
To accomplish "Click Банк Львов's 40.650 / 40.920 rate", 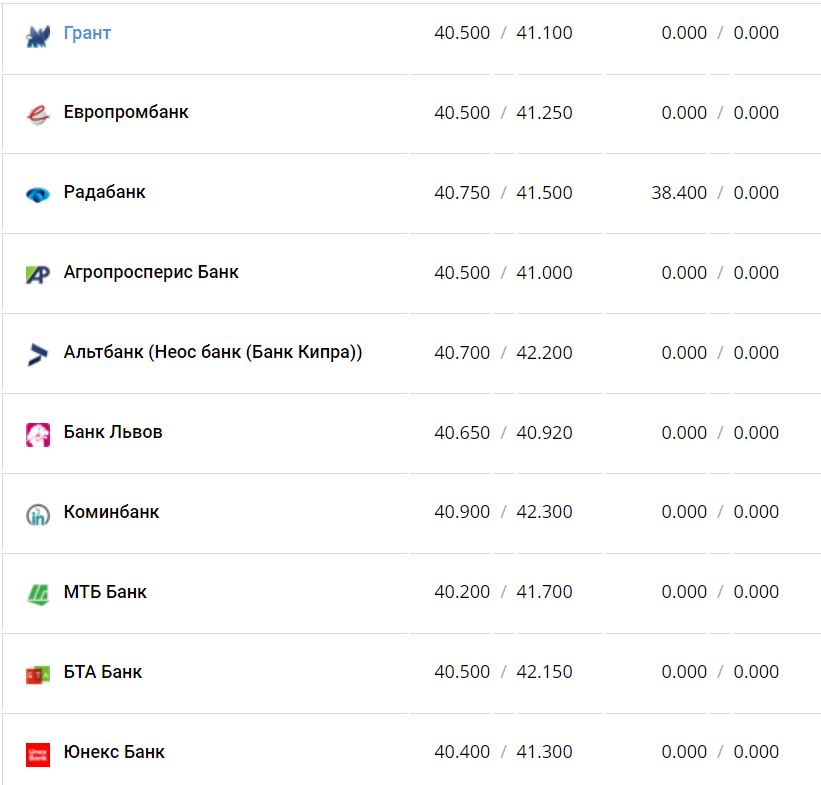I will 503,433.
